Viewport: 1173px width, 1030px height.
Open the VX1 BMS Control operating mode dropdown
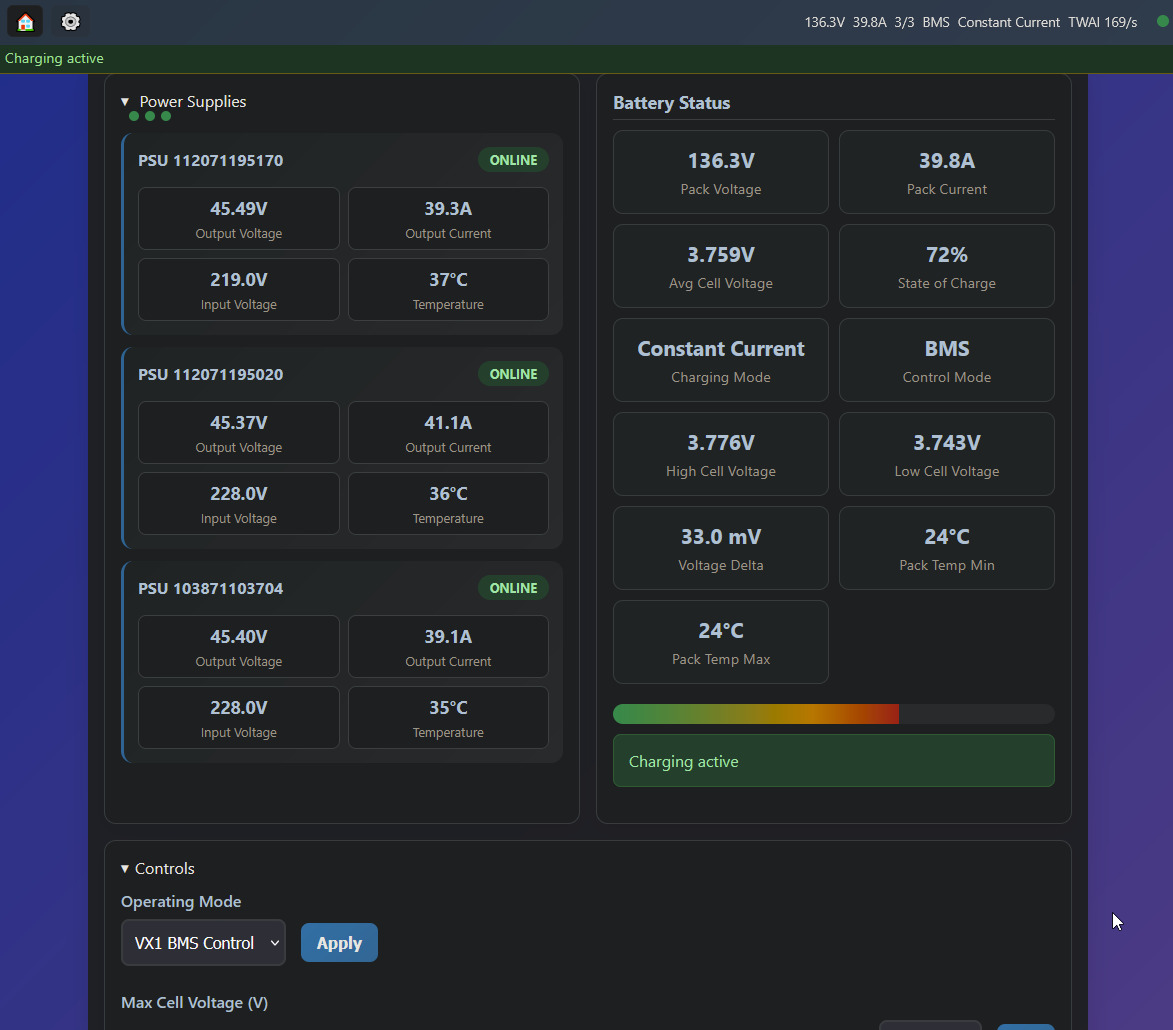tap(203, 943)
